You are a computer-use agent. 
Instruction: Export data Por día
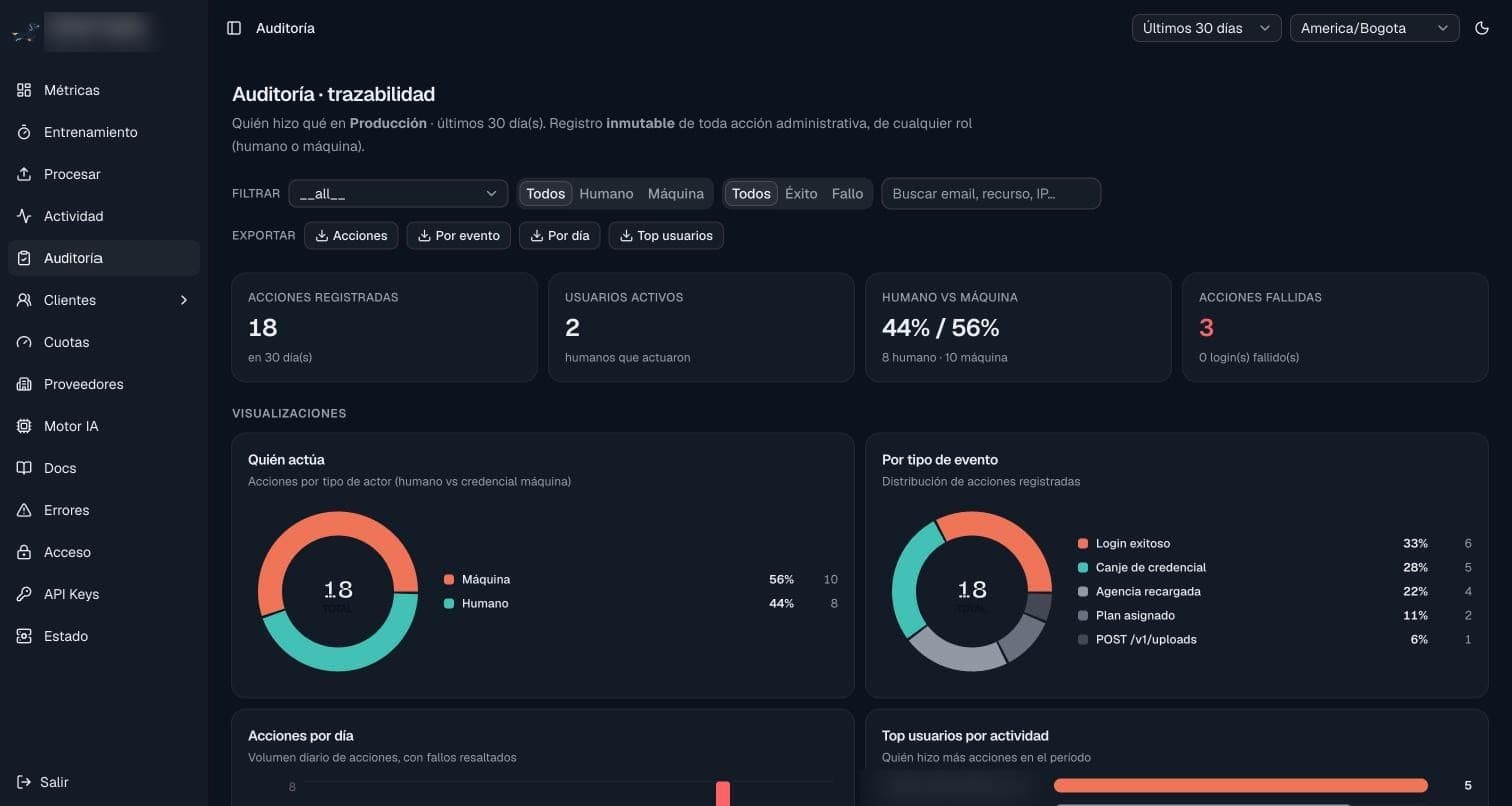point(559,236)
